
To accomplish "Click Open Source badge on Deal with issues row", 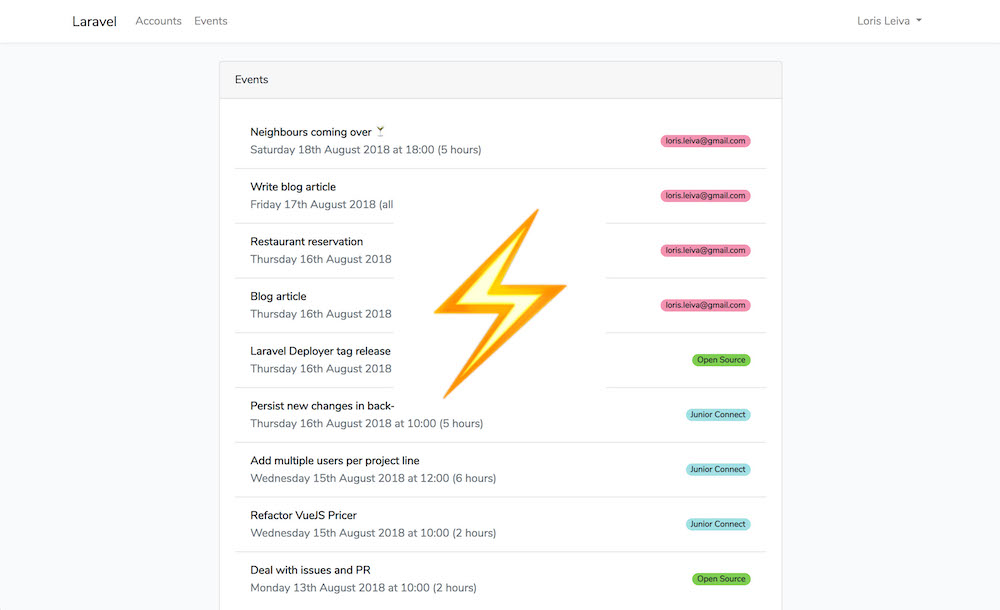I will point(721,579).
